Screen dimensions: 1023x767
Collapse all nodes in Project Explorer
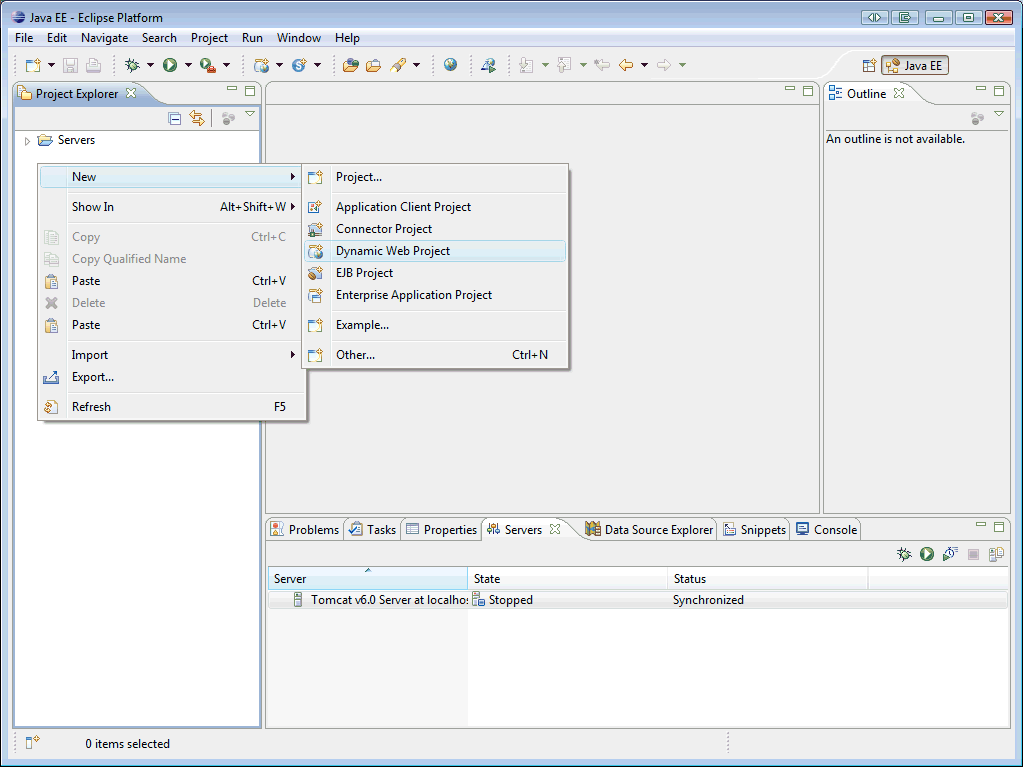[x=174, y=117]
